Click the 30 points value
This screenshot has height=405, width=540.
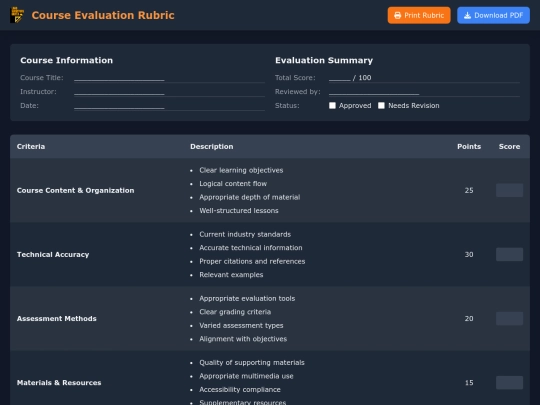(x=469, y=255)
